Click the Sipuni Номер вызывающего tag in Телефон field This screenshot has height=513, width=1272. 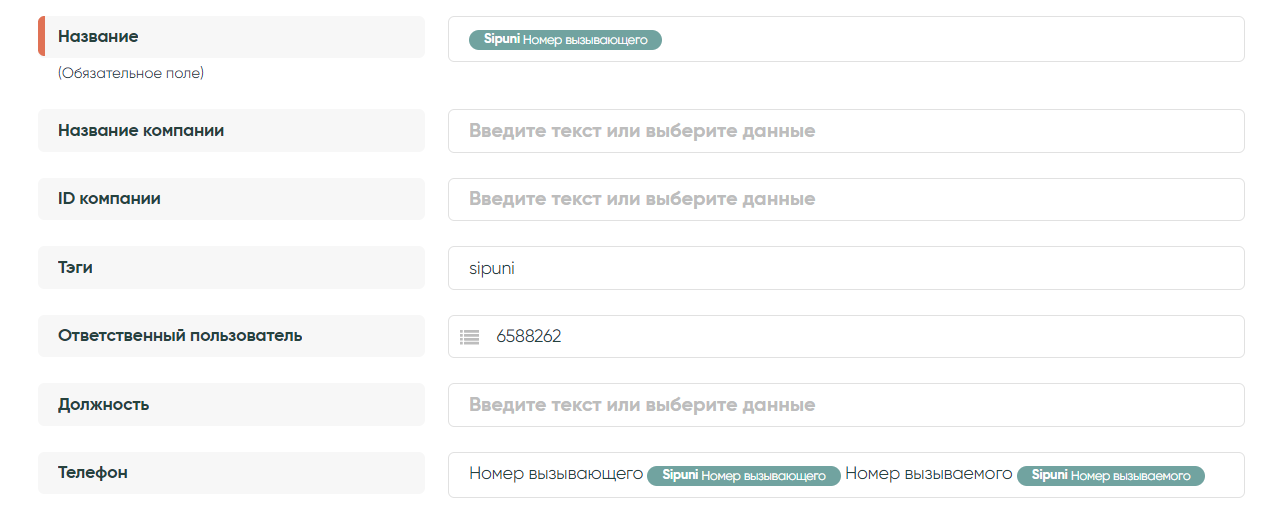coord(743,475)
